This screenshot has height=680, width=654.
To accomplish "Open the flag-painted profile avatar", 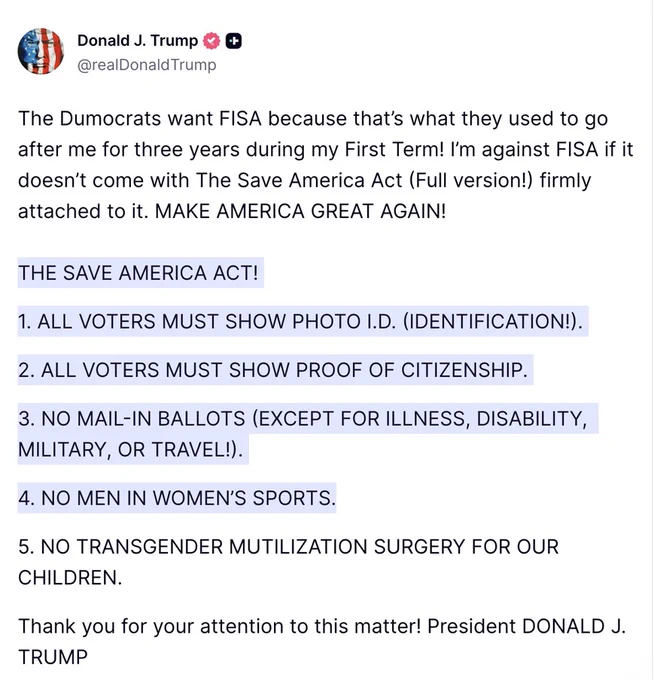I will (40, 51).
